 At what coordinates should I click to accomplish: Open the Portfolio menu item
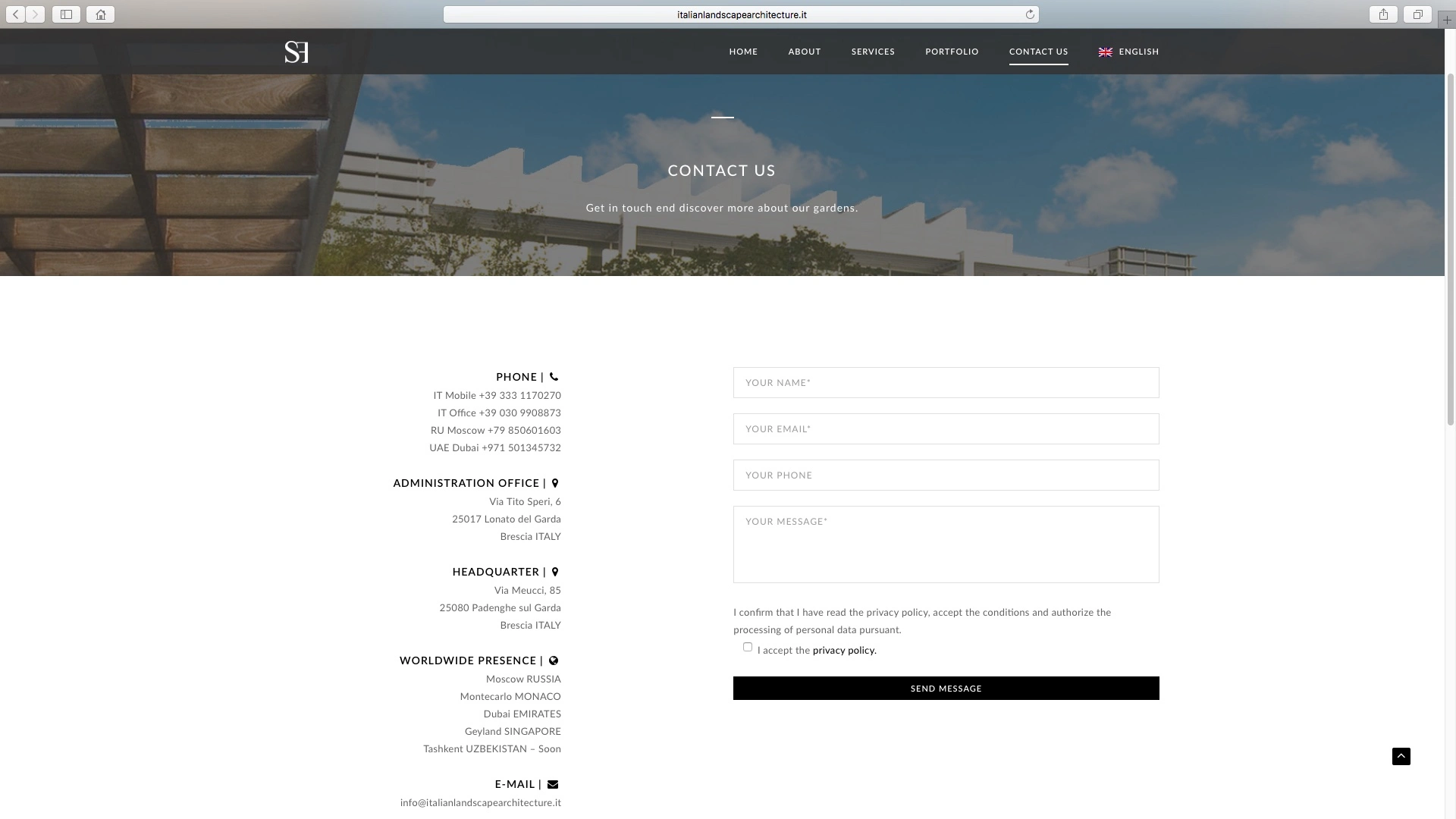[x=952, y=52]
